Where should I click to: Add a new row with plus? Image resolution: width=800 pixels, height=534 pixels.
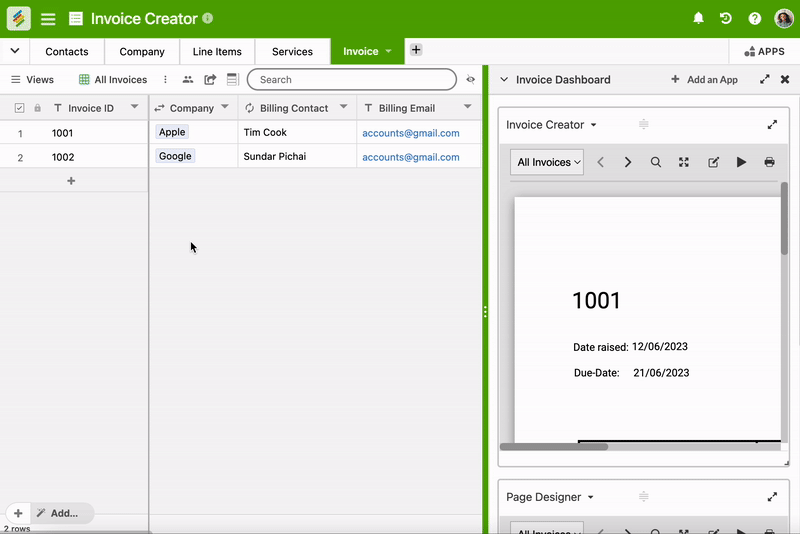pyautogui.click(x=71, y=181)
